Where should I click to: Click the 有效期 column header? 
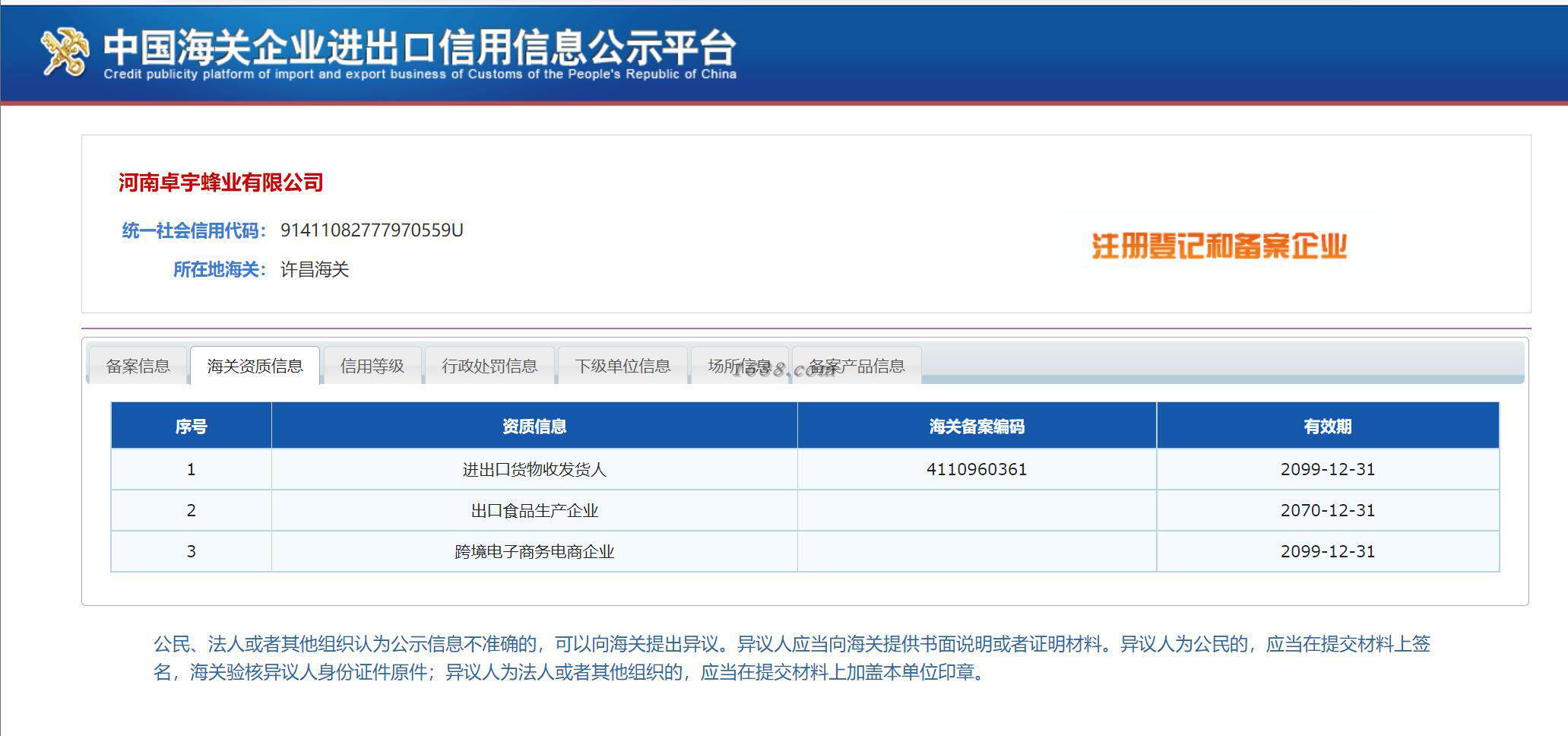pos(1328,426)
